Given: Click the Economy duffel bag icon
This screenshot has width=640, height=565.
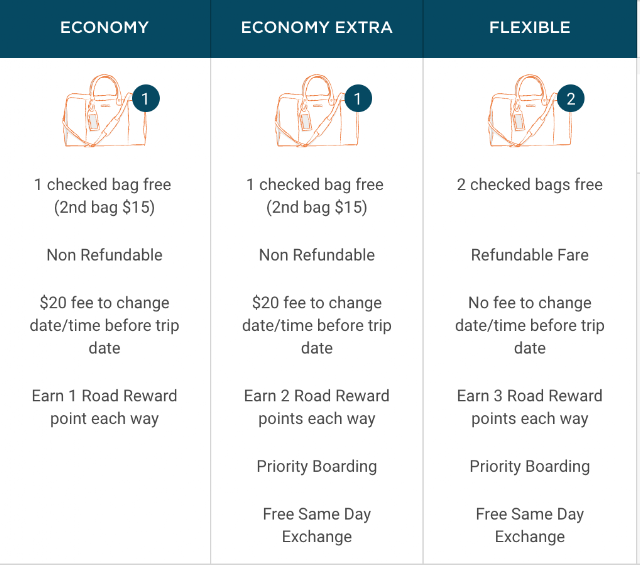Looking at the screenshot, I should (x=104, y=110).
